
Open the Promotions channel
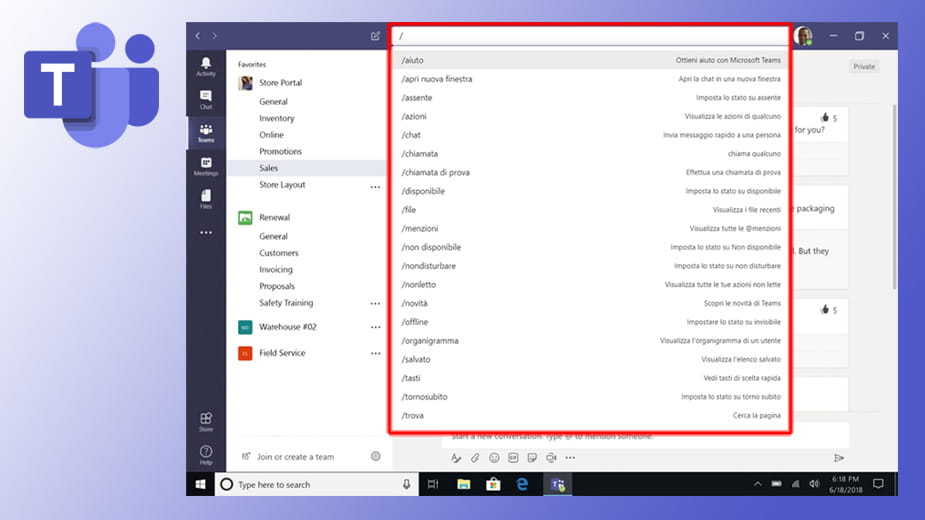click(x=280, y=151)
